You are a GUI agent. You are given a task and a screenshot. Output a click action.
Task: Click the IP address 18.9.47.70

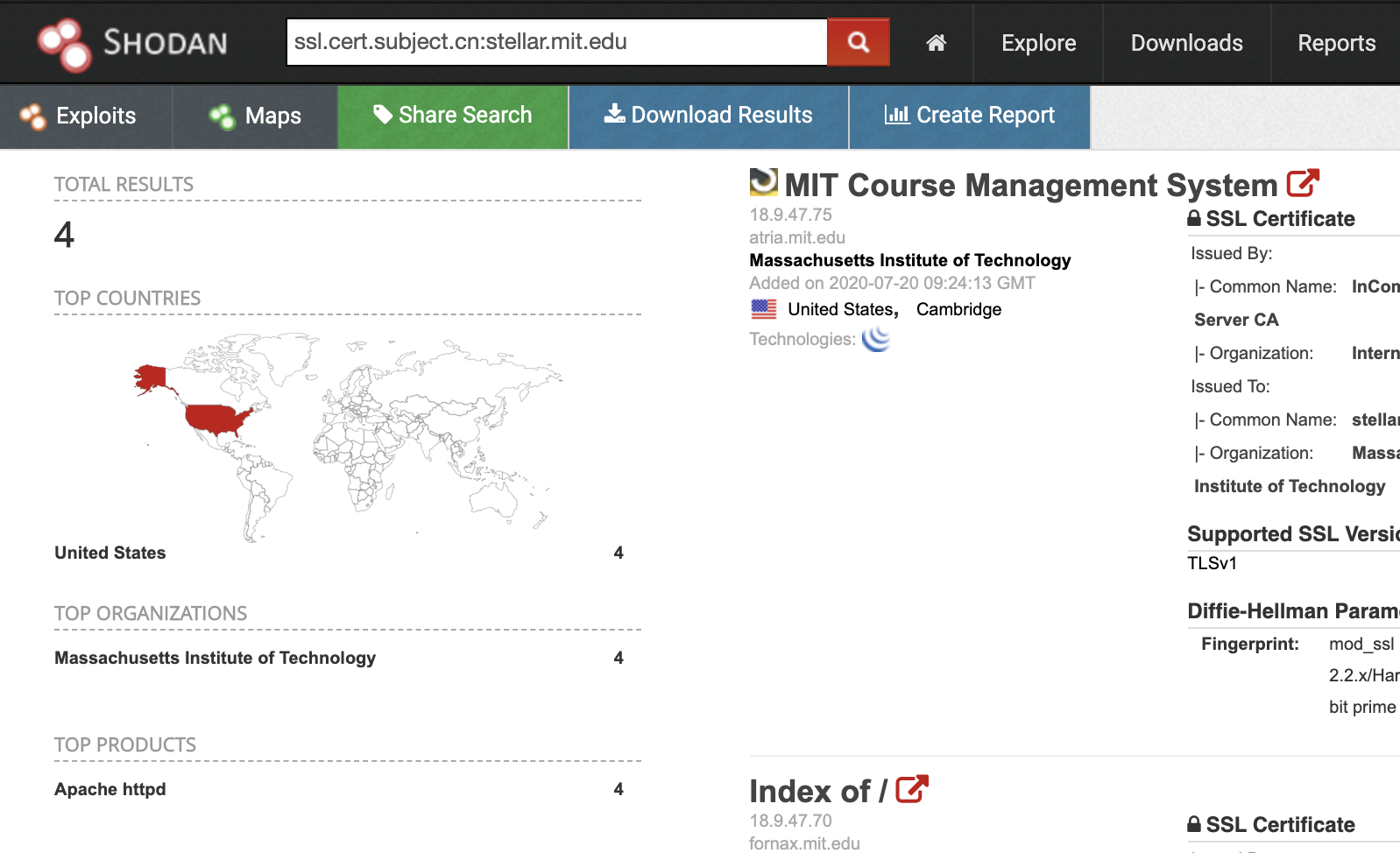pos(790,821)
